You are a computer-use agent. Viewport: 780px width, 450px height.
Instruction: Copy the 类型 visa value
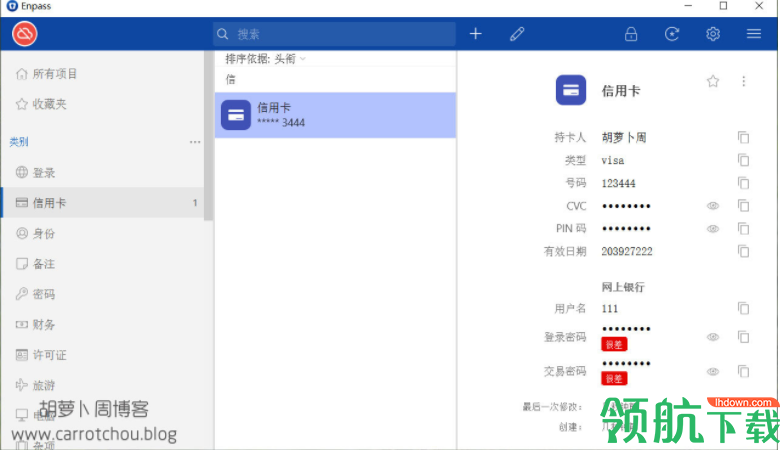[x=744, y=160]
